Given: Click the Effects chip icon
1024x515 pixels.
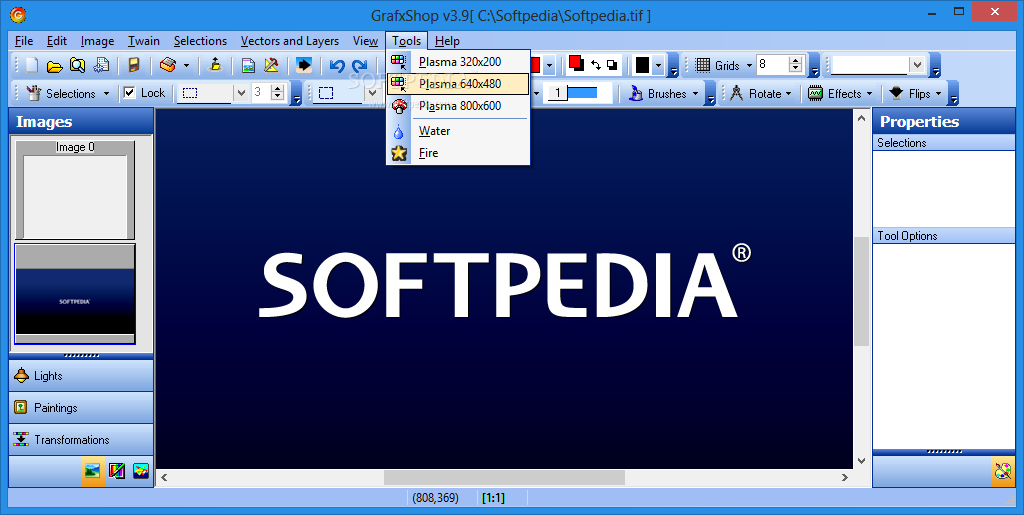Looking at the screenshot, I should pos(815,93).
